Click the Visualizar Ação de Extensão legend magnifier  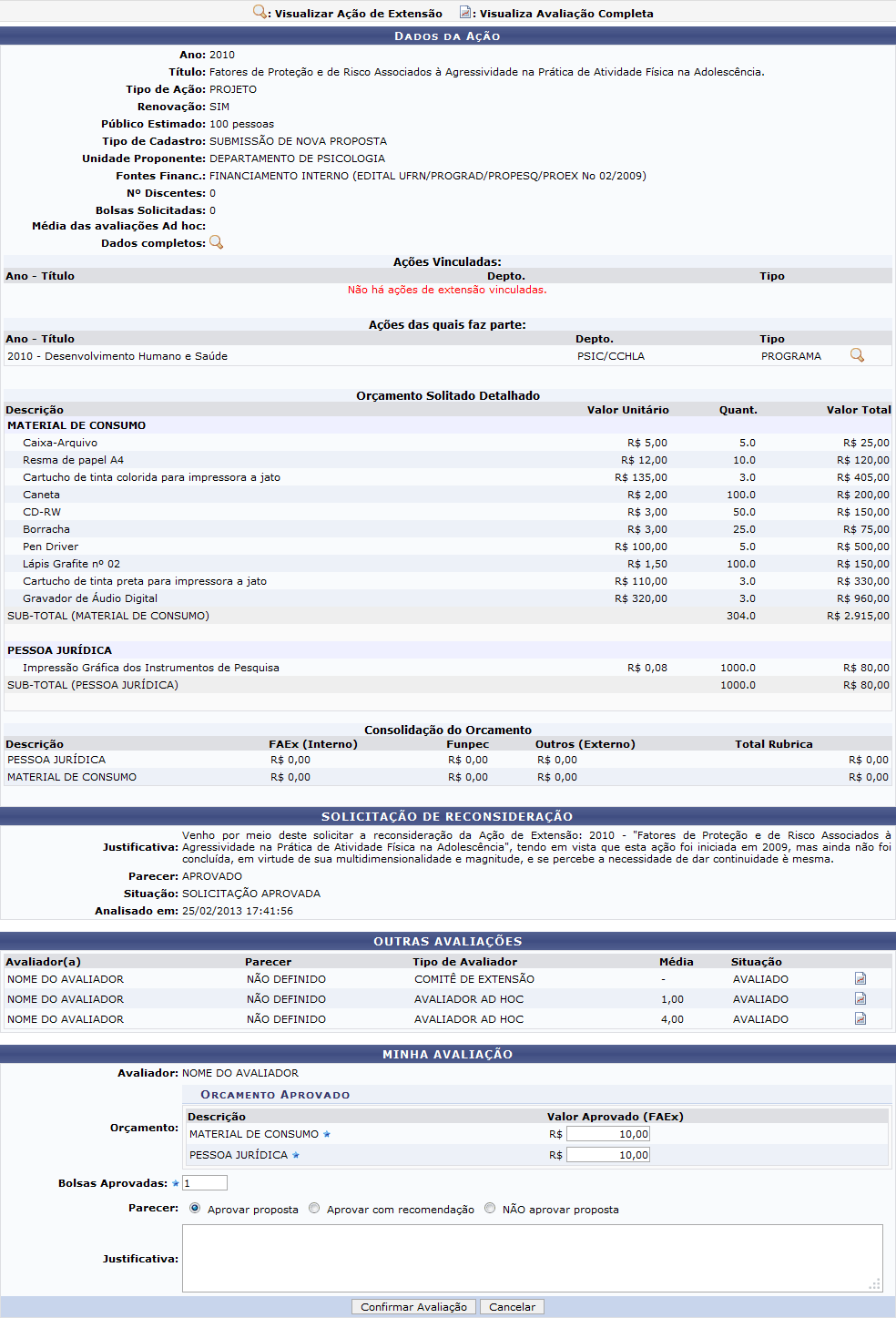[260, 13]
